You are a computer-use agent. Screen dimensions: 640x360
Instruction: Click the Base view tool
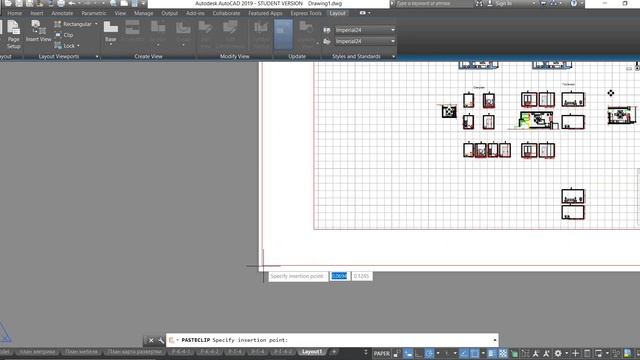(x=111, y=32)
